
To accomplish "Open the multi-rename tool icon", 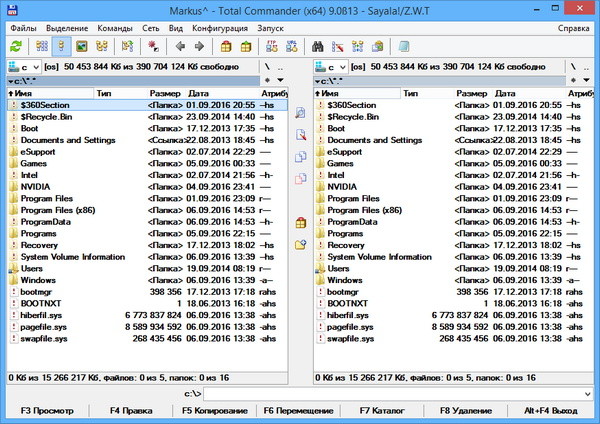I will pyautogui.click(x=338, y=47).
